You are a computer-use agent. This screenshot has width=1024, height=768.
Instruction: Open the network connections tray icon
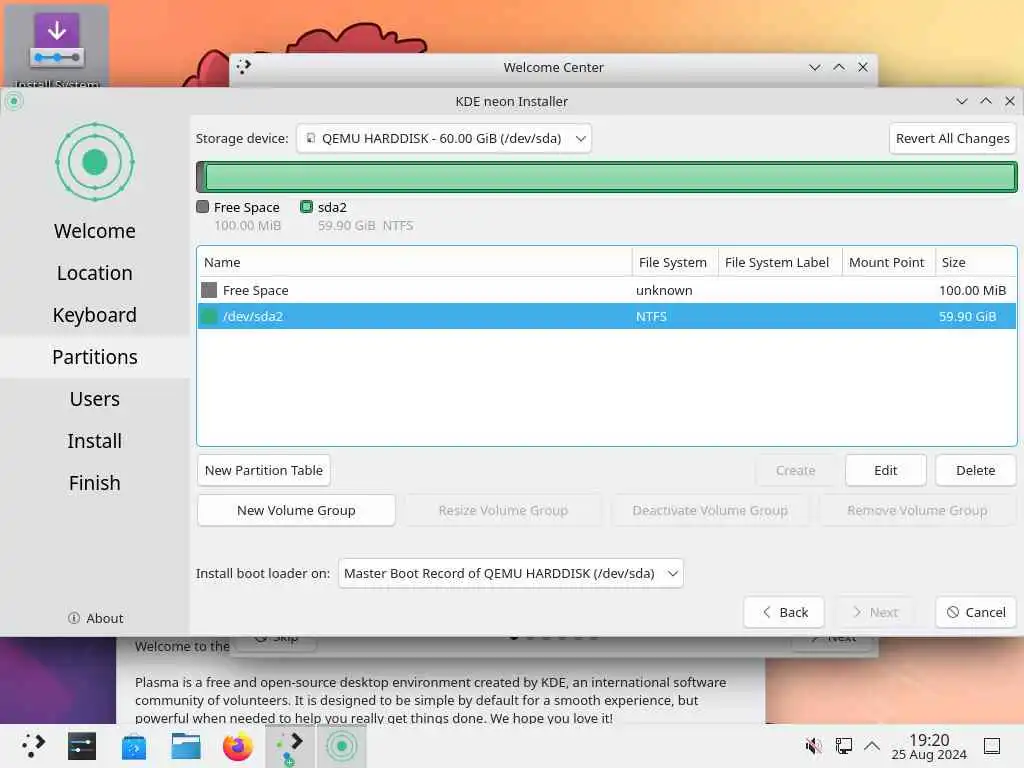point(843,745)
